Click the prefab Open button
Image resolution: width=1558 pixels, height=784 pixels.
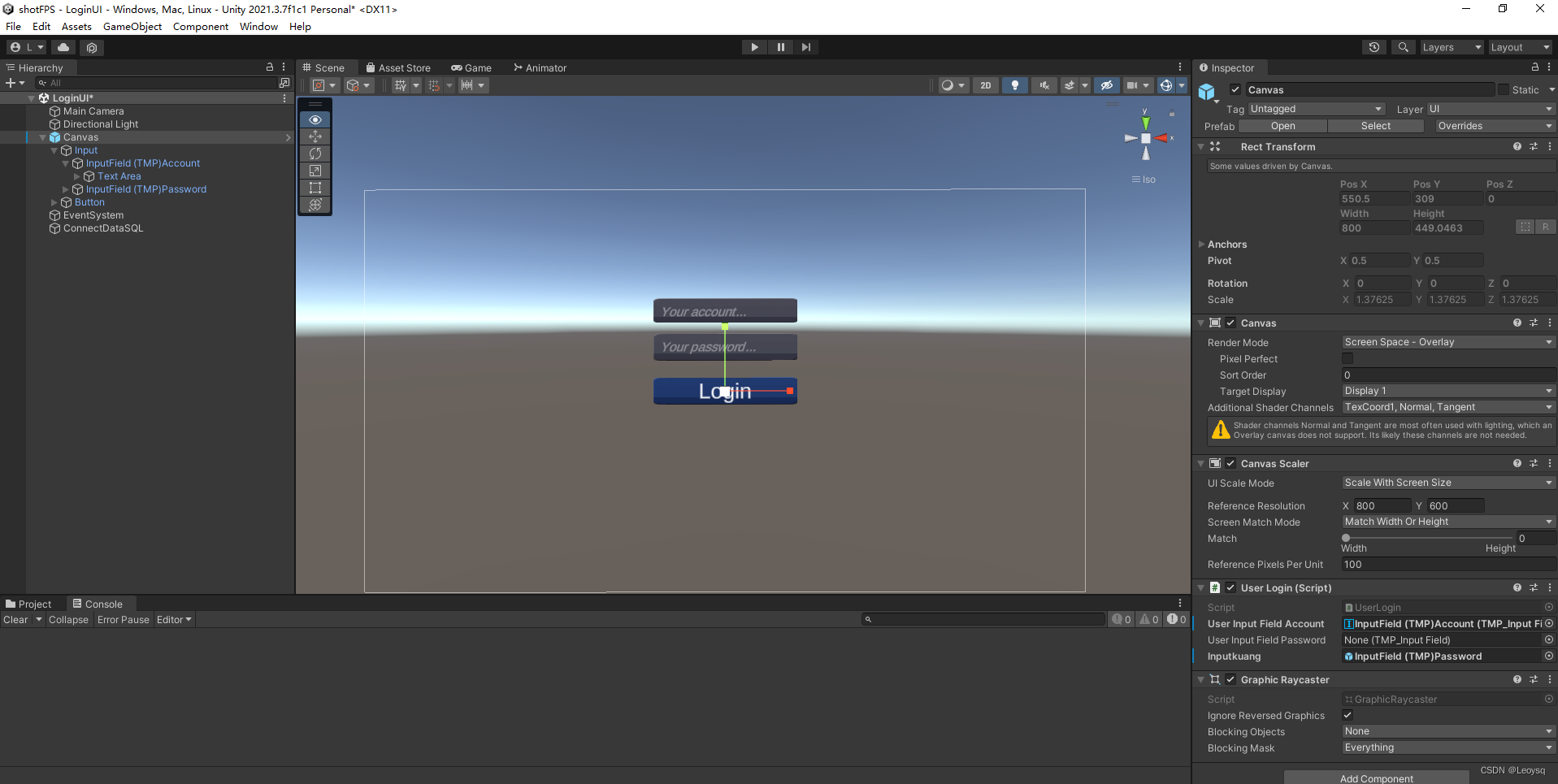[1282, 126]
